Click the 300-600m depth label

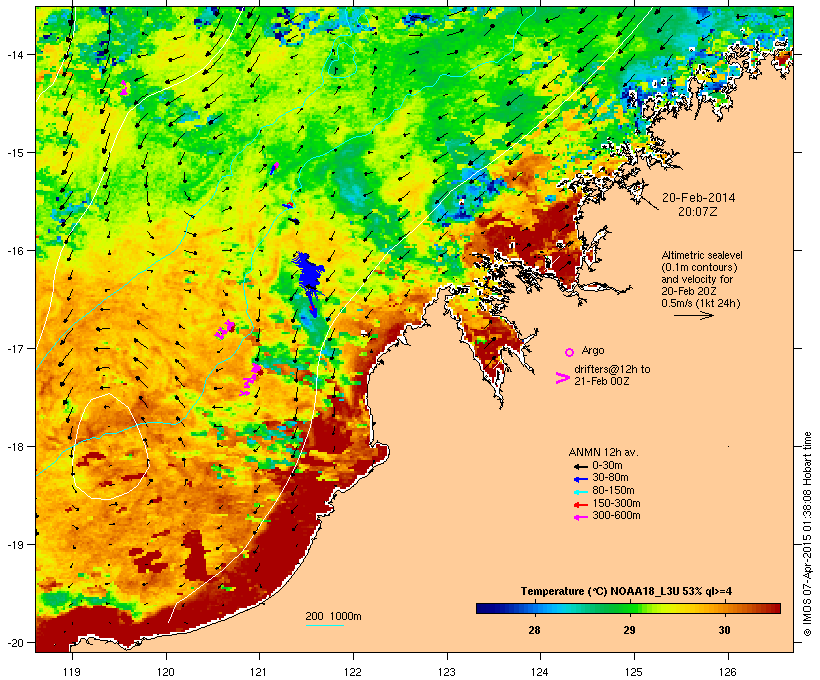(616, 516)
